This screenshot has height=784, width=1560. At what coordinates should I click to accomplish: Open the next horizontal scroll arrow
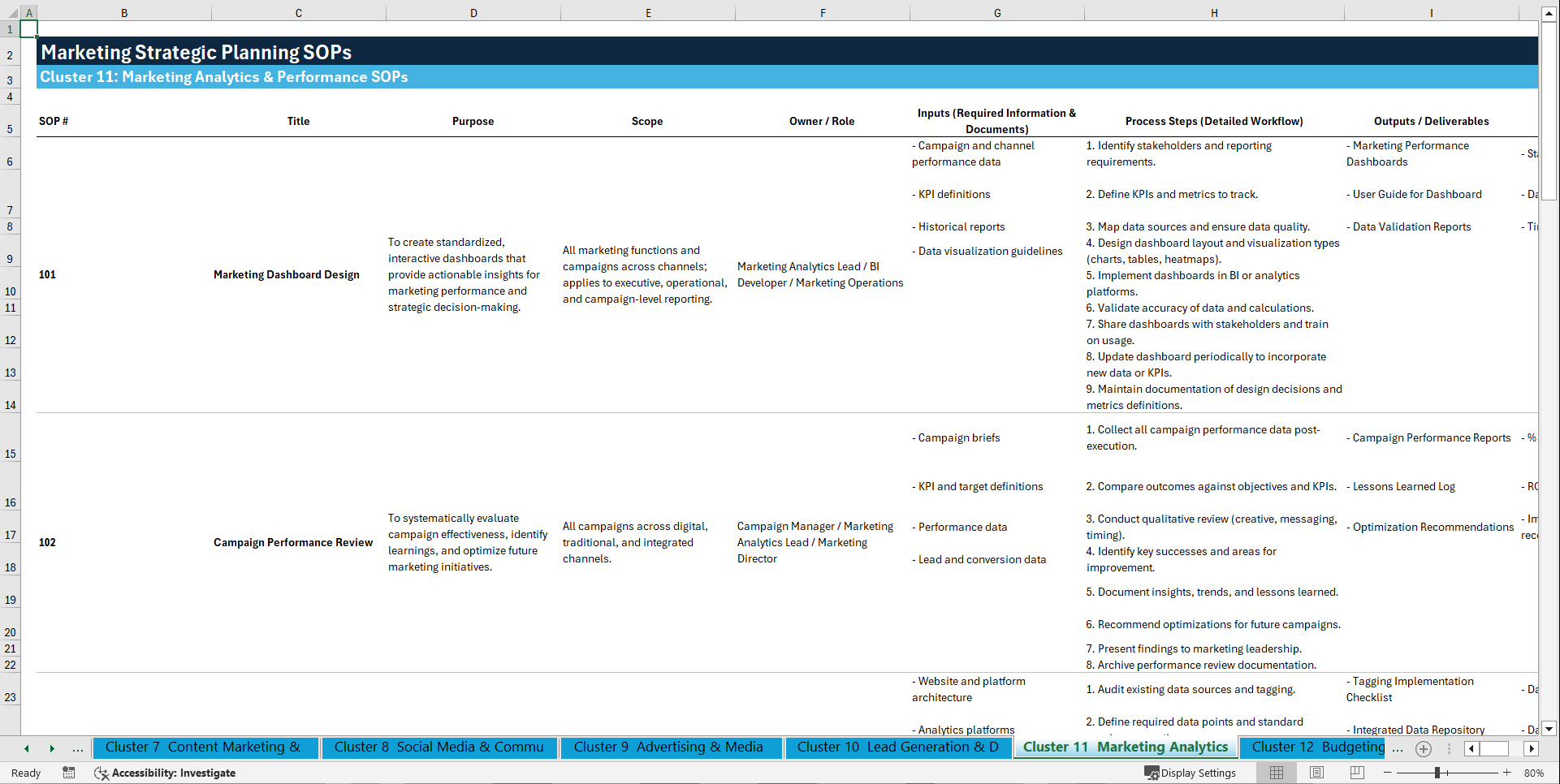(x=1531, y=748)
